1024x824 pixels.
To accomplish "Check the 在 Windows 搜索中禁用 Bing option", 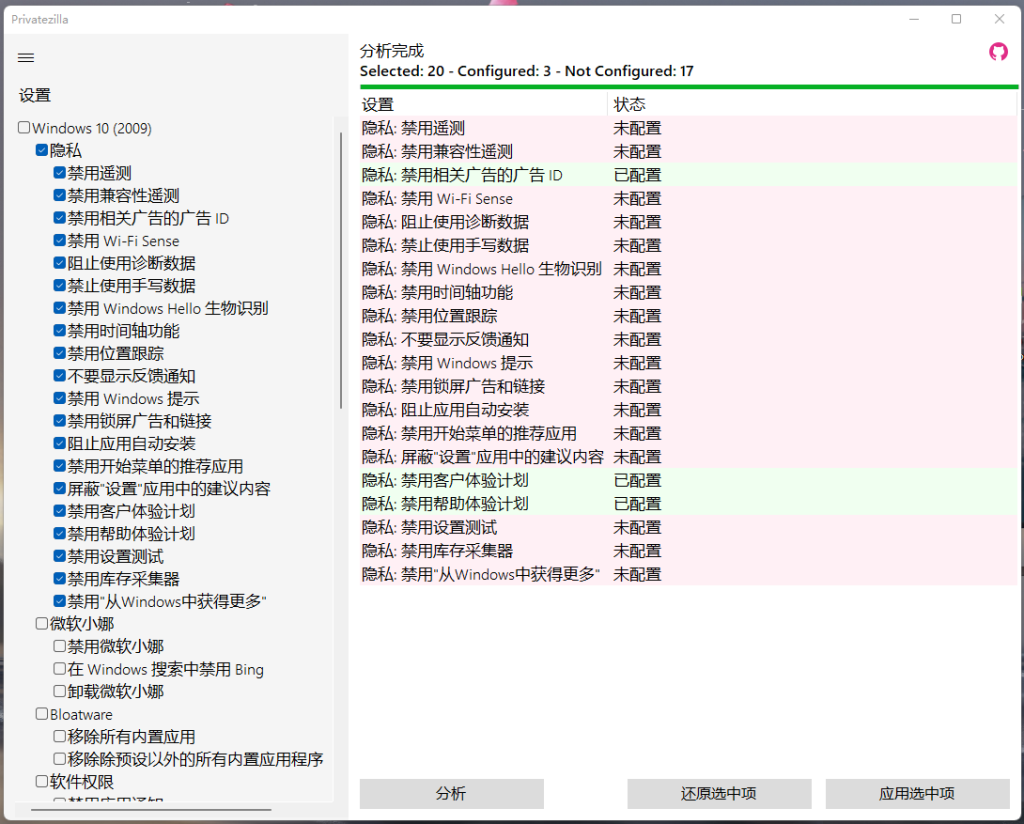I will (x=60, y=669).
